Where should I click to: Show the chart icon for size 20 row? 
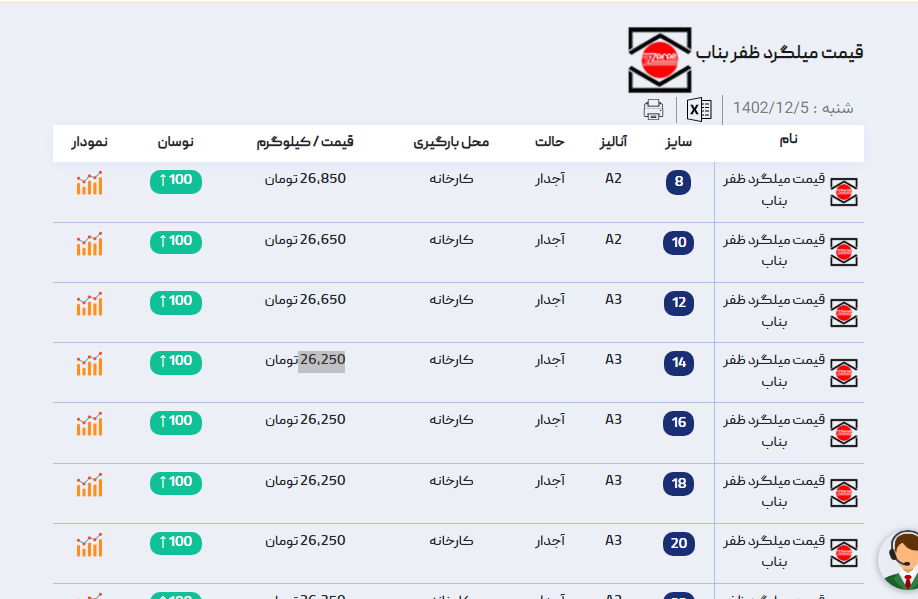pyautogui.click(x=89, y=545)
